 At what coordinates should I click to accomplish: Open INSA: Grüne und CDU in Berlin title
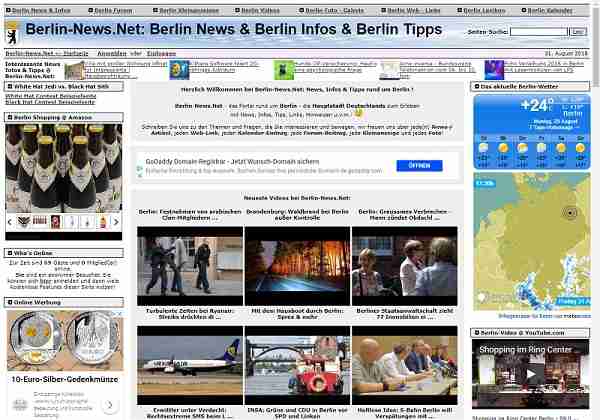click(x=297, y=413)
